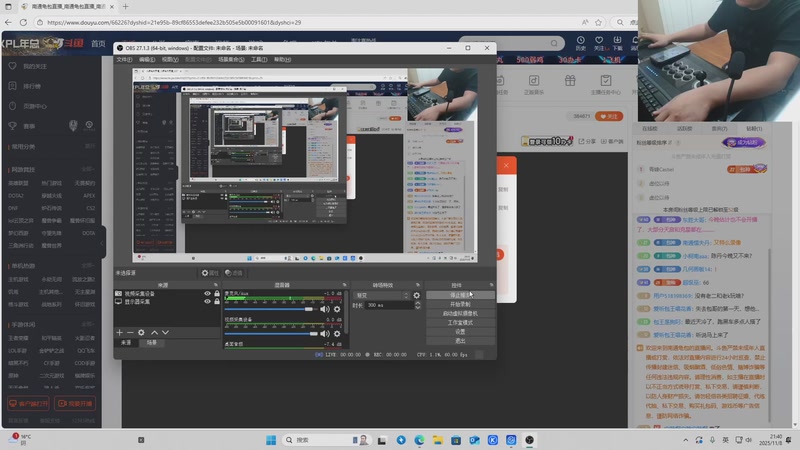Bookmark this page with the star icon
This screenshot has width=800, height=450.
[598, 22]
